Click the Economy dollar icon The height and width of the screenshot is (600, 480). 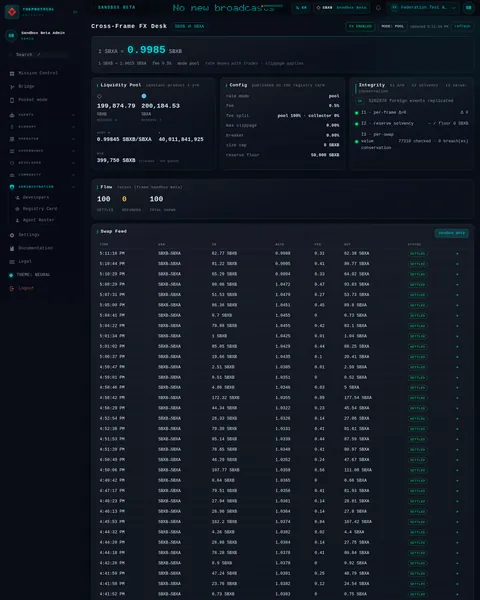[12, 127]
